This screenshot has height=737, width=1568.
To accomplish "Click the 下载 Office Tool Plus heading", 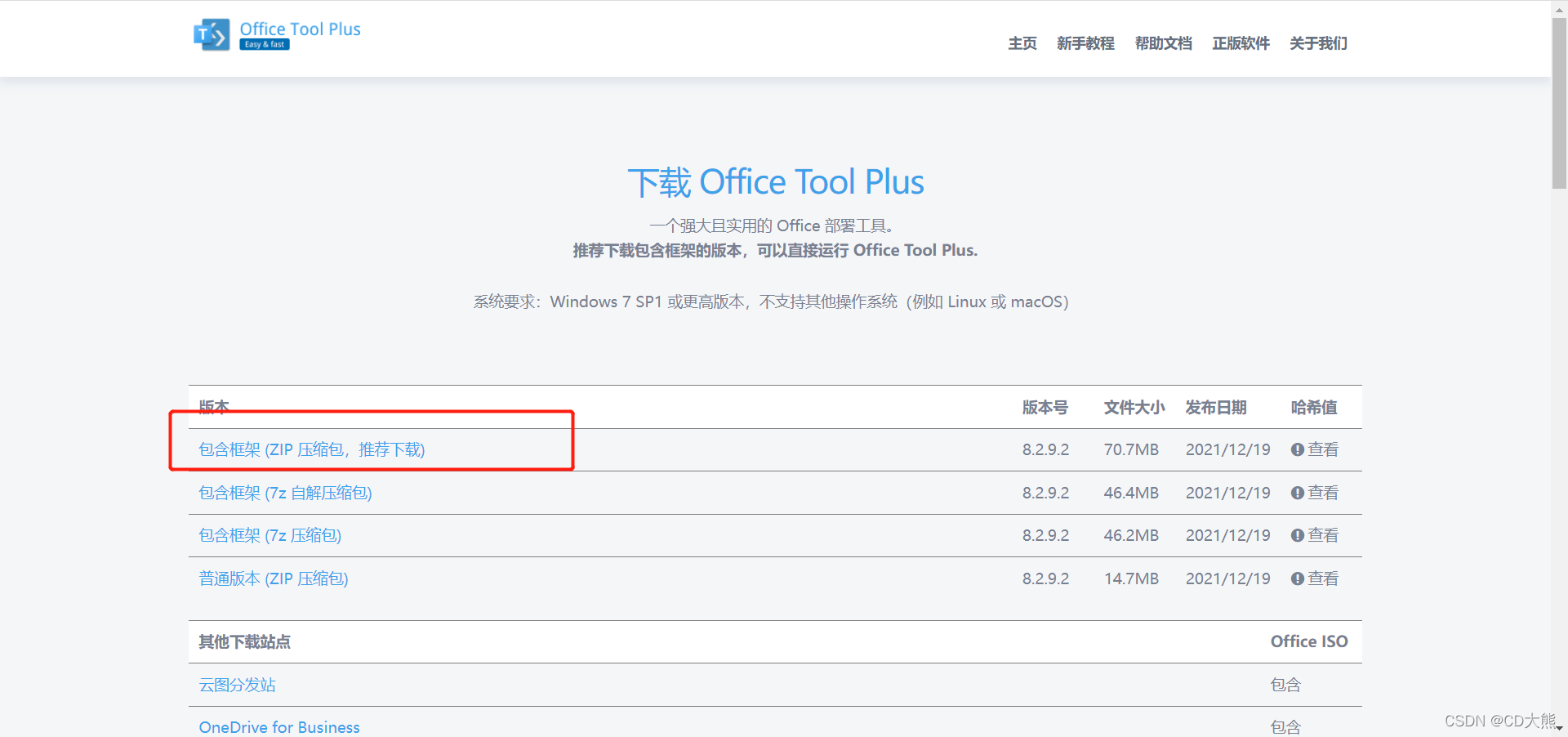I will pos(776,181).
